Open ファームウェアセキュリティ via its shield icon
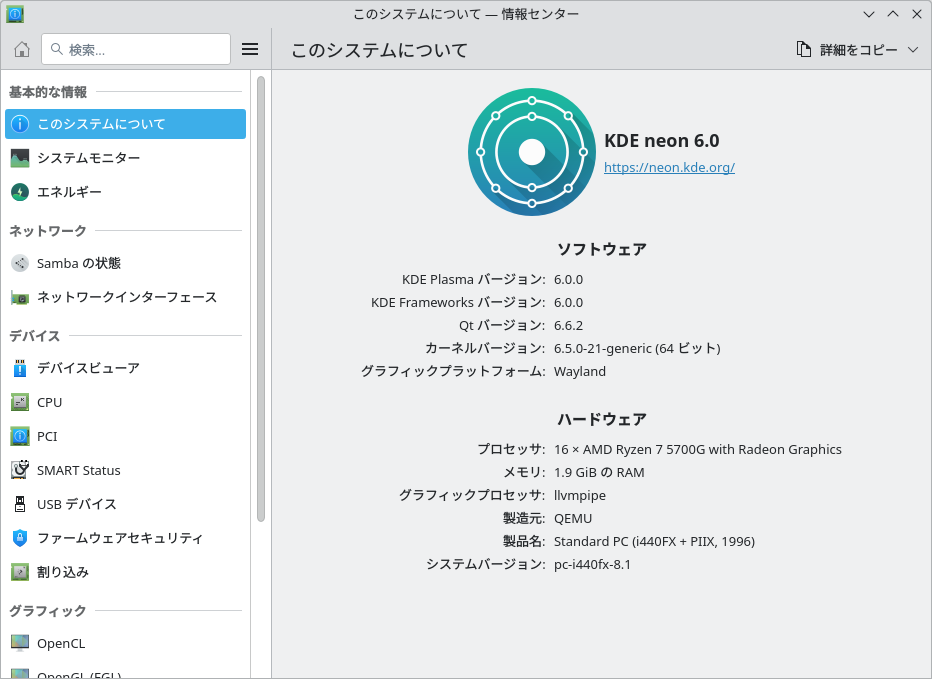 click(x=20, y=538)
